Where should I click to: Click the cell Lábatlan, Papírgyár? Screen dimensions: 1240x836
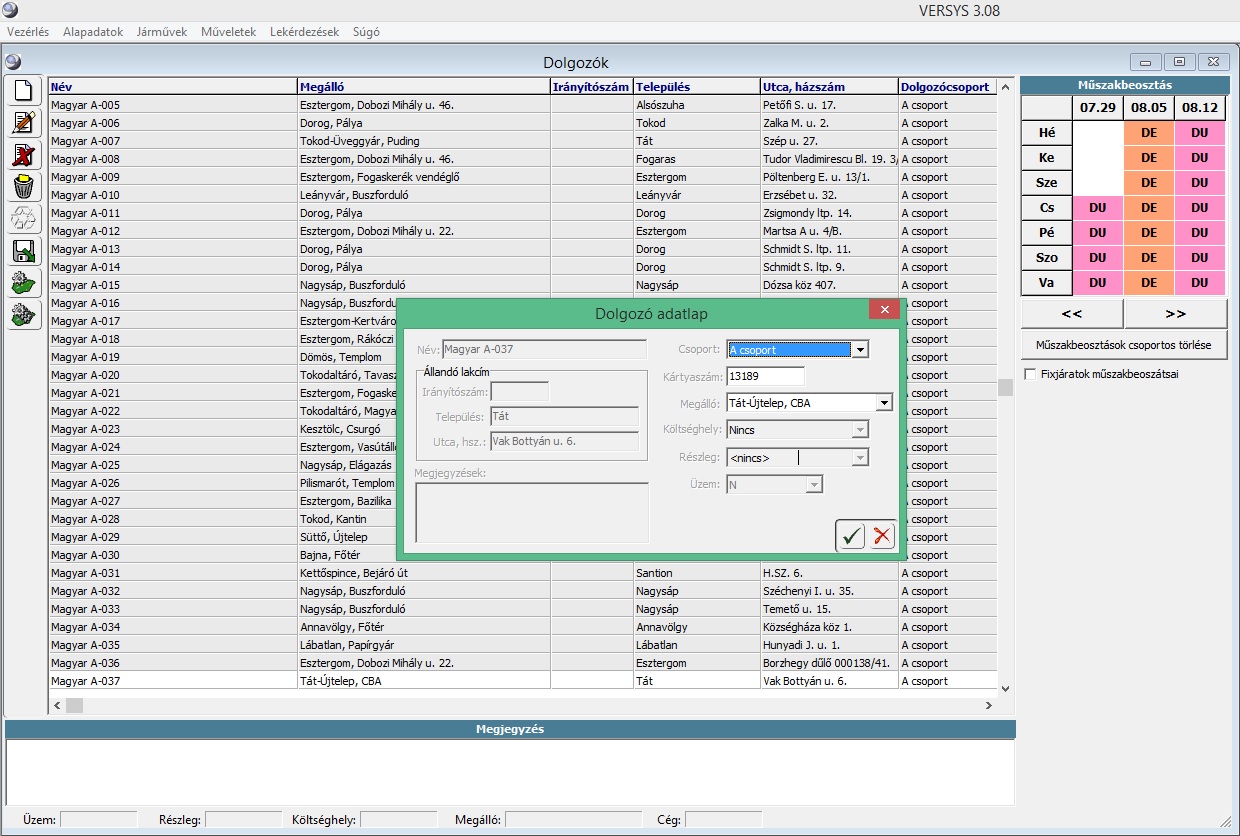point(424,645)
